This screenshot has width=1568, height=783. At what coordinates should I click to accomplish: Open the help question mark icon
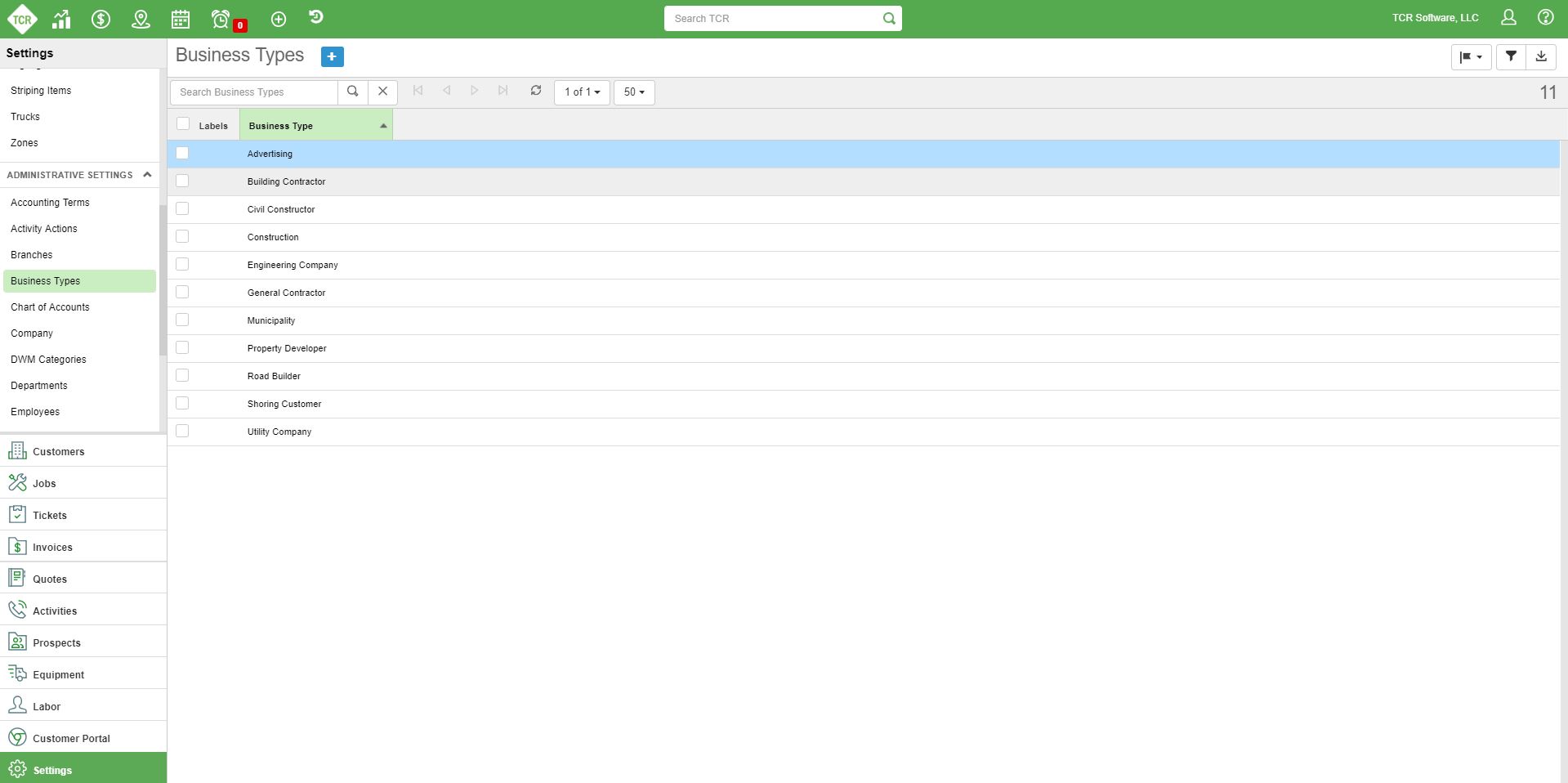pos(1545,17)
